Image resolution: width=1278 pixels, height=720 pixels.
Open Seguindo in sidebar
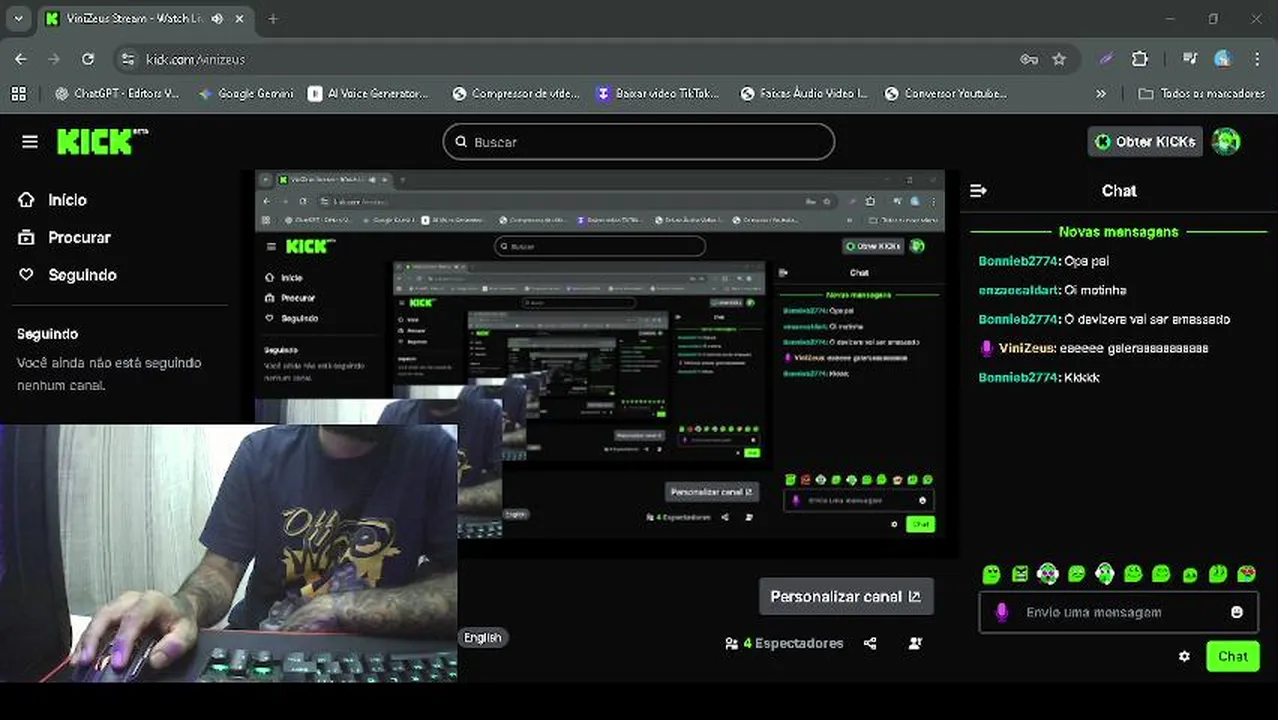click(68, 275)
